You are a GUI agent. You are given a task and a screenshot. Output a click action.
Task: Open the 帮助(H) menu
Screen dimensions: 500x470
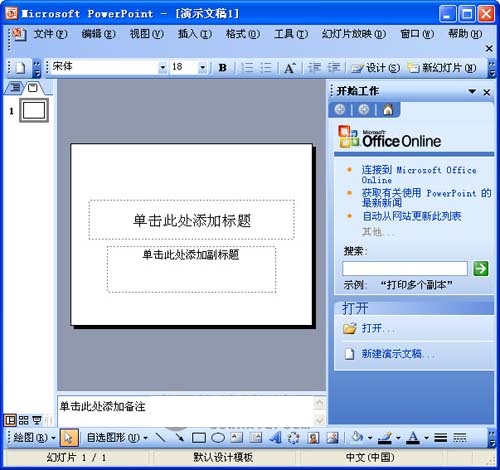coord(465,34)
